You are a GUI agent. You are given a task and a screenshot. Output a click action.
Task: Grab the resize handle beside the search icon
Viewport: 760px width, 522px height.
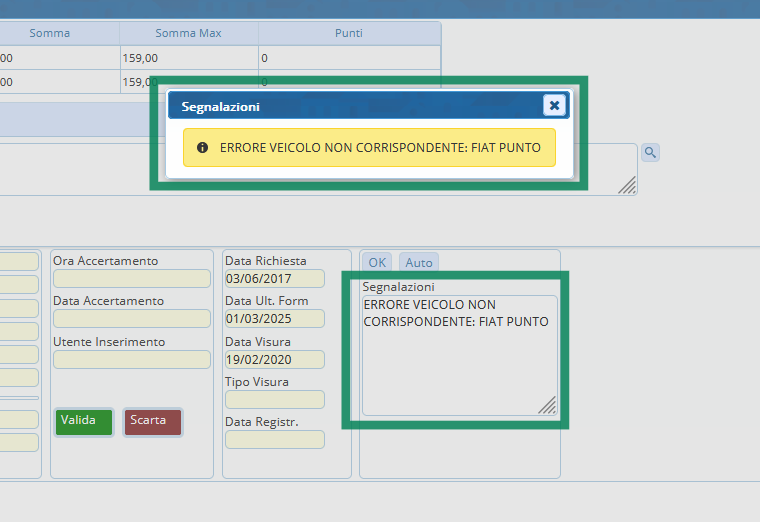[627, 185]
